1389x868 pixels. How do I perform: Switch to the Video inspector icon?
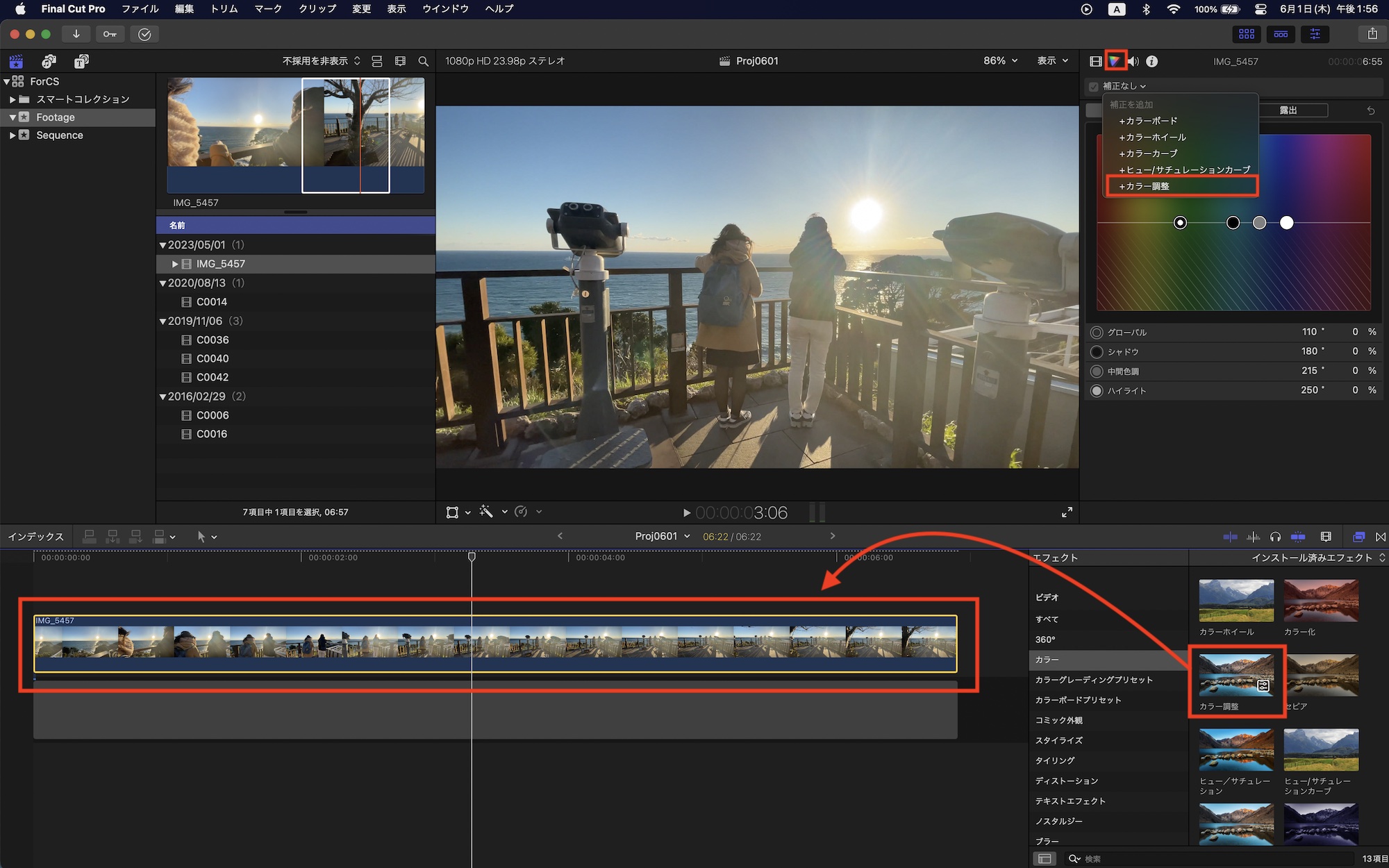coord(1096,61)
